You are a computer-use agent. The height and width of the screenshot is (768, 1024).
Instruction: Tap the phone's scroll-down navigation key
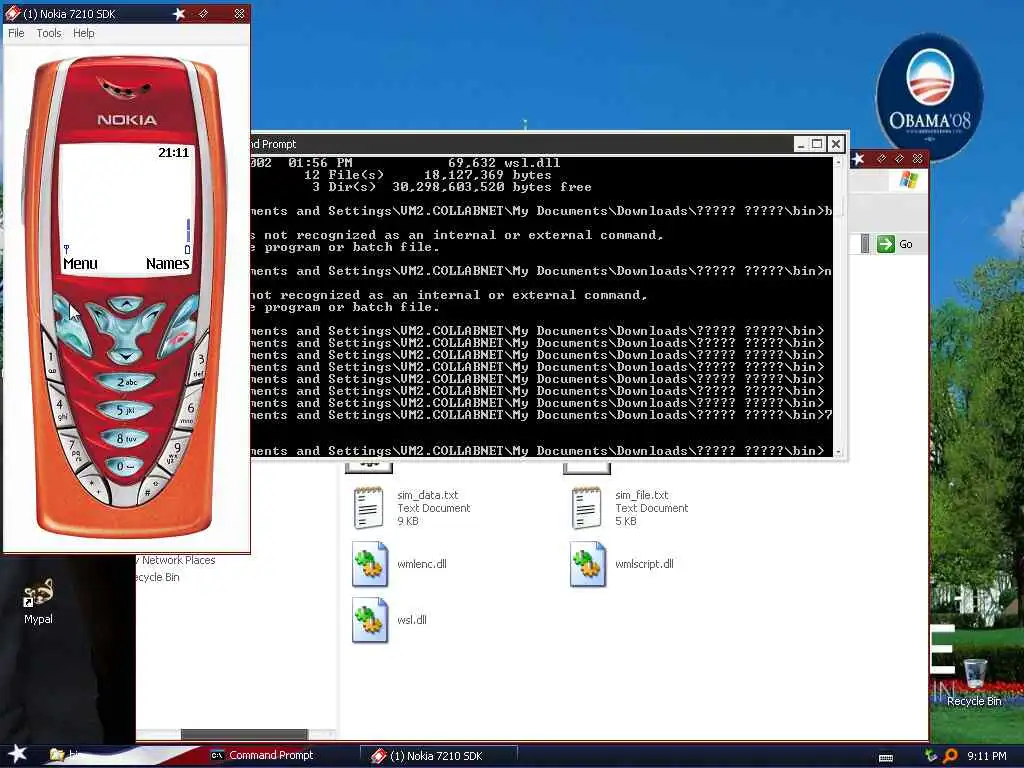tap(125, 355)
